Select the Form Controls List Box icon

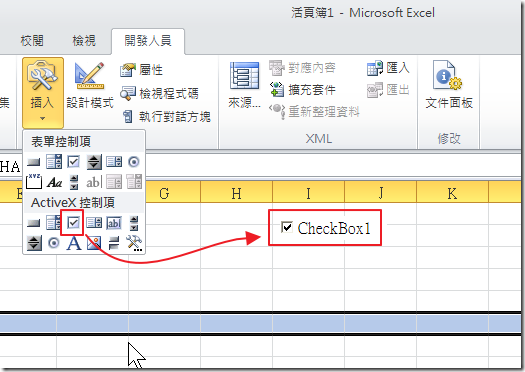click(114, 162)
